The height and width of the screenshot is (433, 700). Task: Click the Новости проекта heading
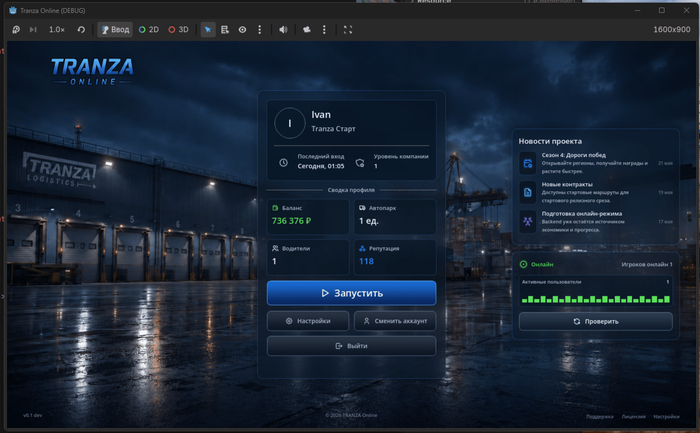(x=550, y=141)
